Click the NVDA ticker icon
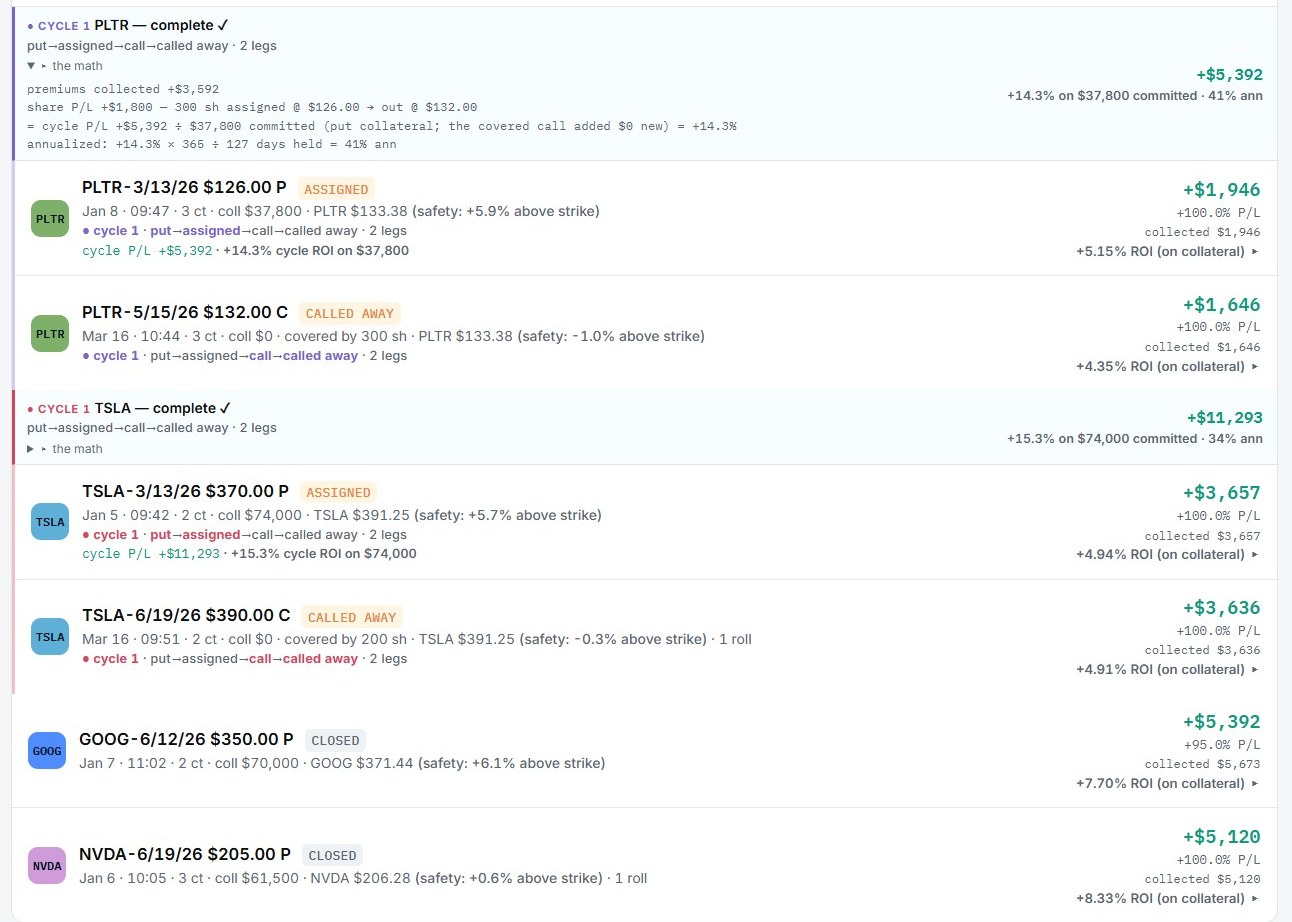Viewport: 1292px width, 922px height. click(x=47, y=866)
